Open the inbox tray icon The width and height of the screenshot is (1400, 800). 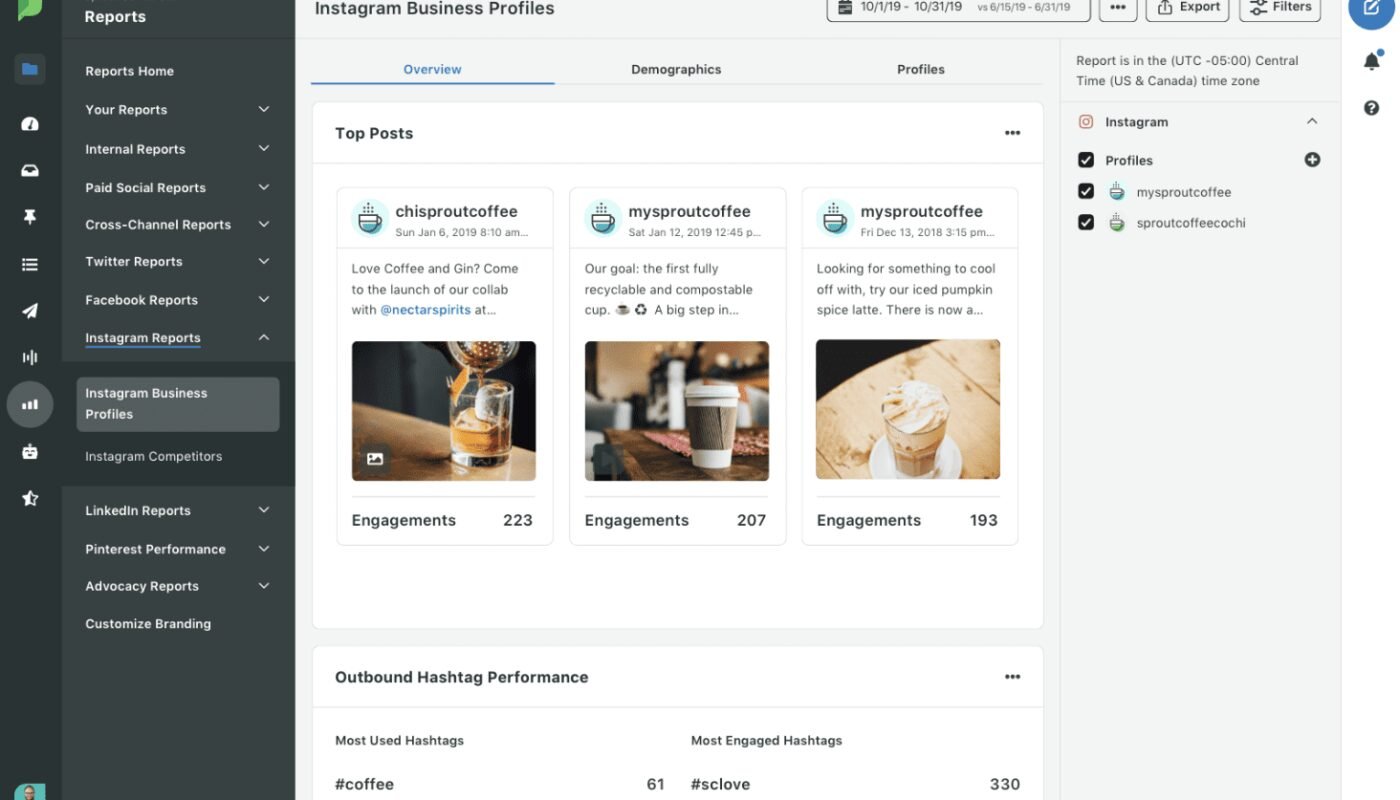tap(30, 171)
